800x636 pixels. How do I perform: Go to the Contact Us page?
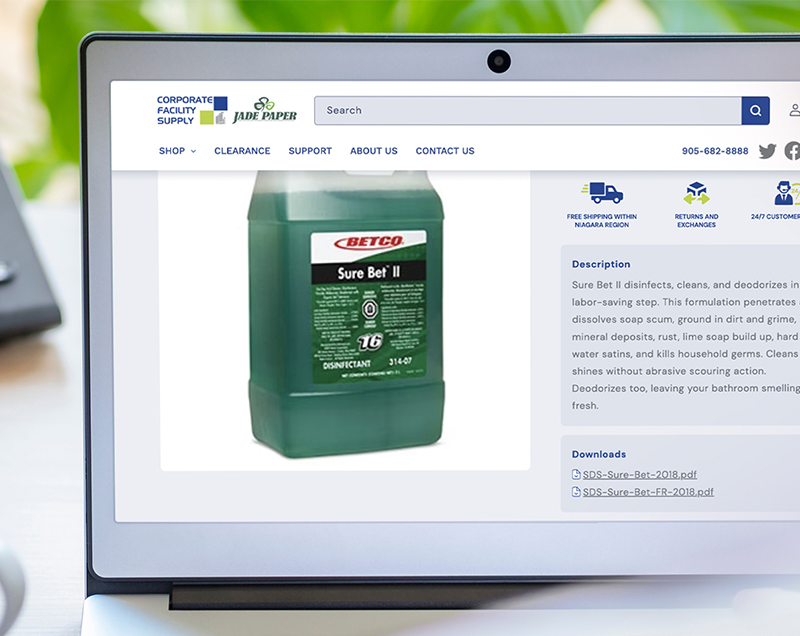(x=445, y=151)
